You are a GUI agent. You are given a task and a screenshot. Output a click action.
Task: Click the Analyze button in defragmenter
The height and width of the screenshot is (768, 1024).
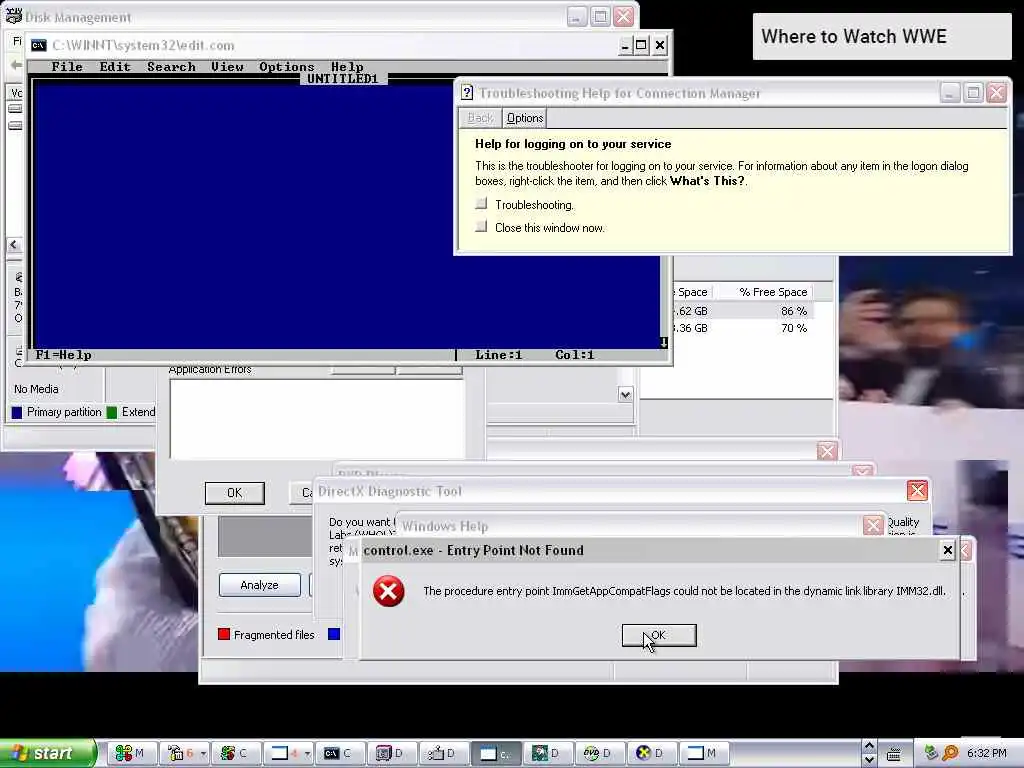pos(259,585)
